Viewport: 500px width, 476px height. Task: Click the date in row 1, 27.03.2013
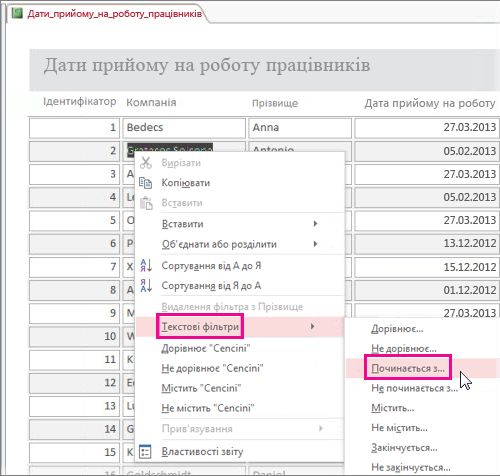coord(470,127)
